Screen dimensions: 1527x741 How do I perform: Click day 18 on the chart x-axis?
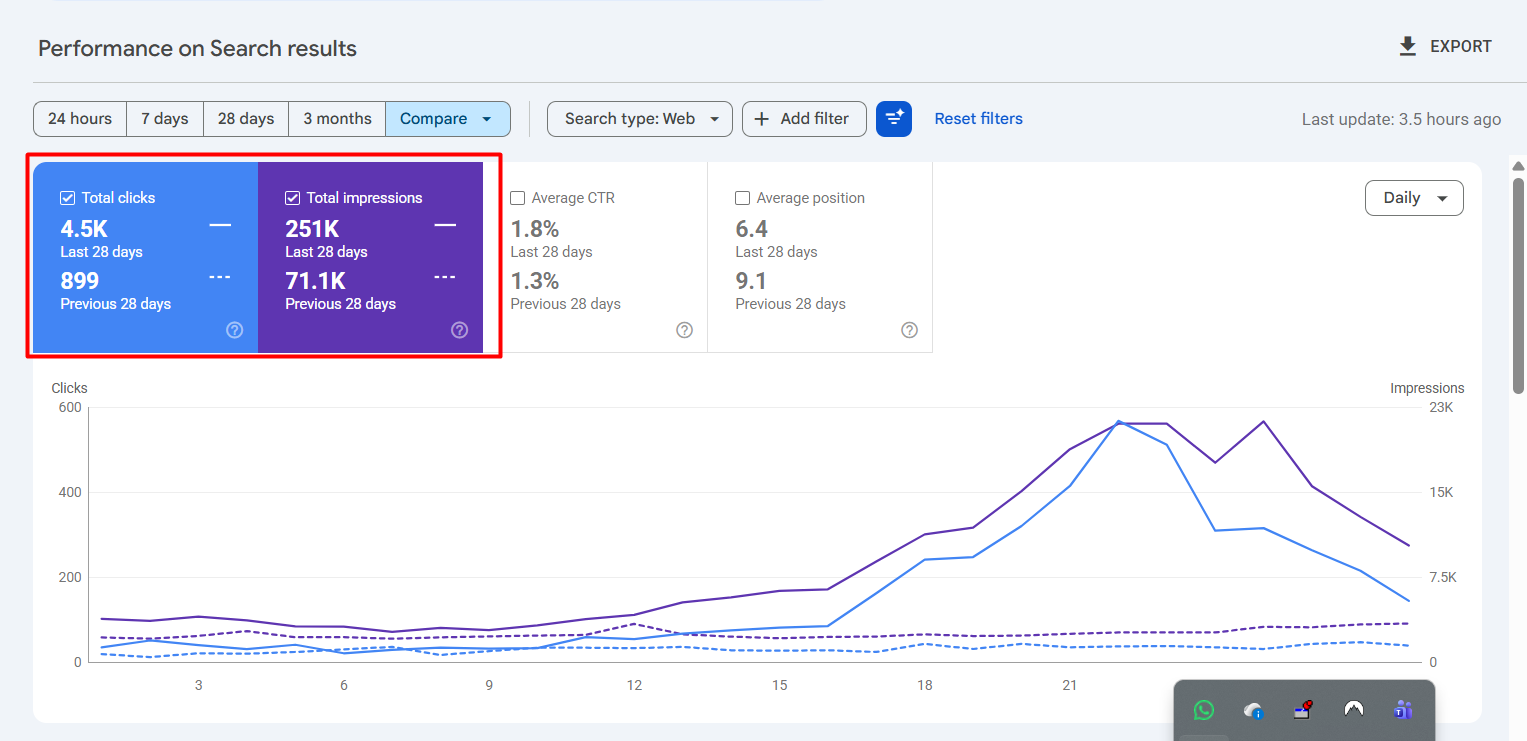tap(925, 685)
